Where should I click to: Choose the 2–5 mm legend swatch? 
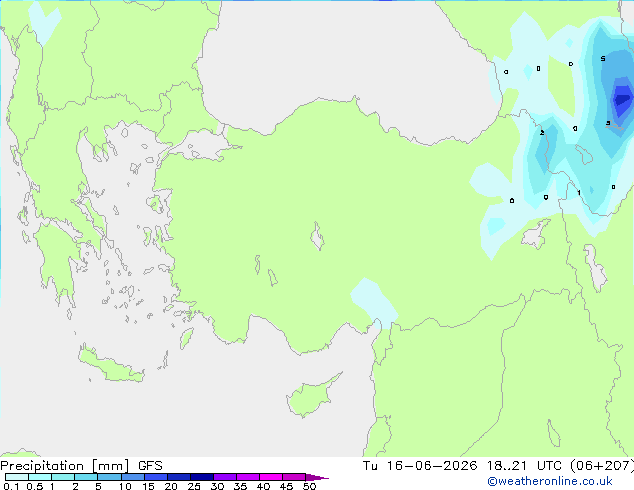tap(86, 477)
